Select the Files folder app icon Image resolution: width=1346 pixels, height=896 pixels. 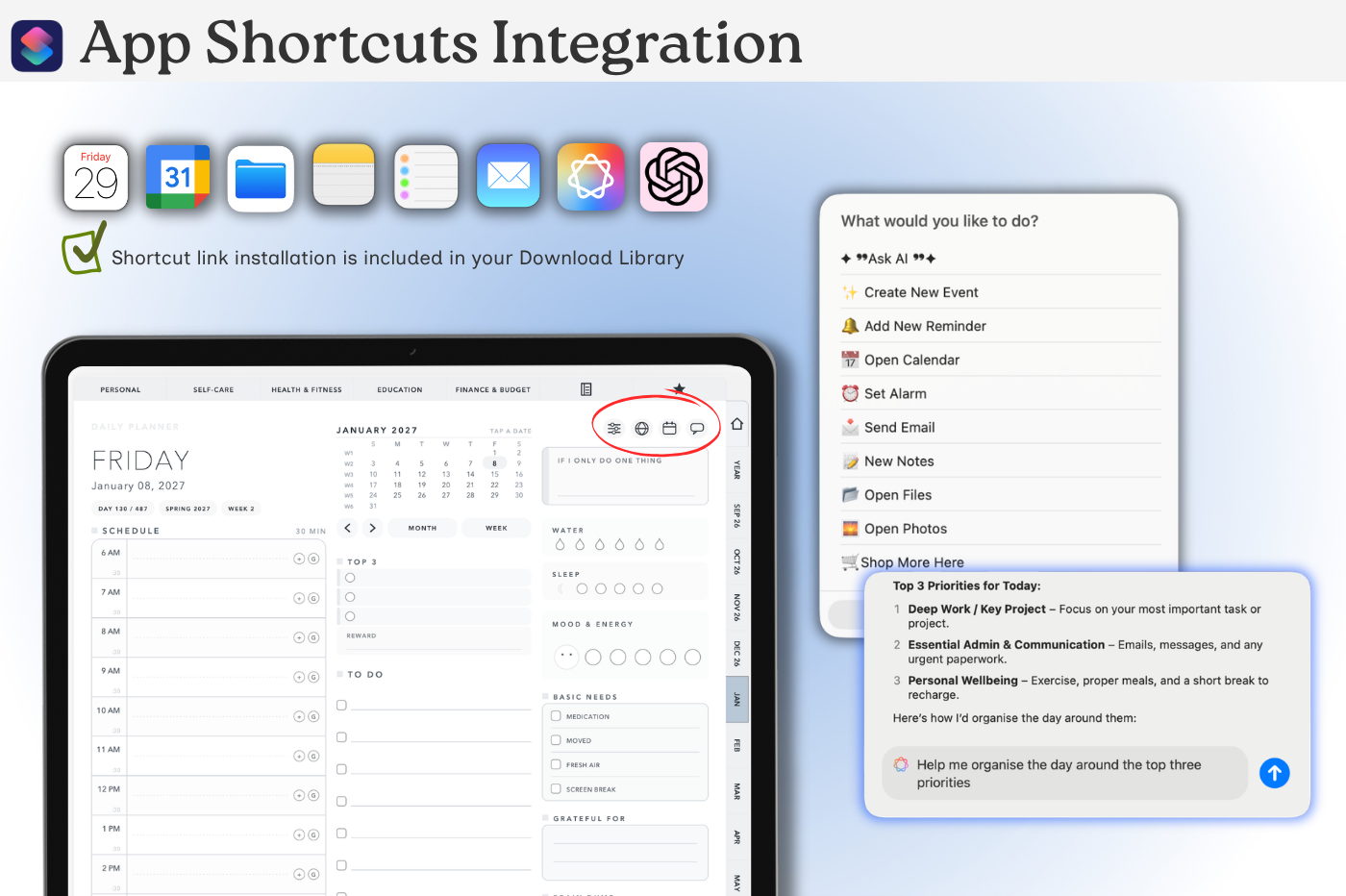pyautogui.click(x=261, y=178)
